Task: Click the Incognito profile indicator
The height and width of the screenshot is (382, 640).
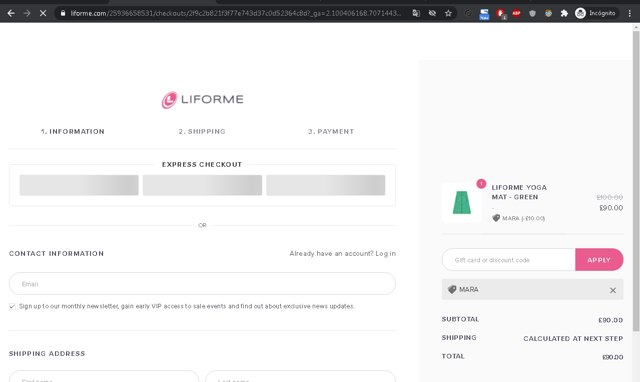Action: click(x=595, y=13)
